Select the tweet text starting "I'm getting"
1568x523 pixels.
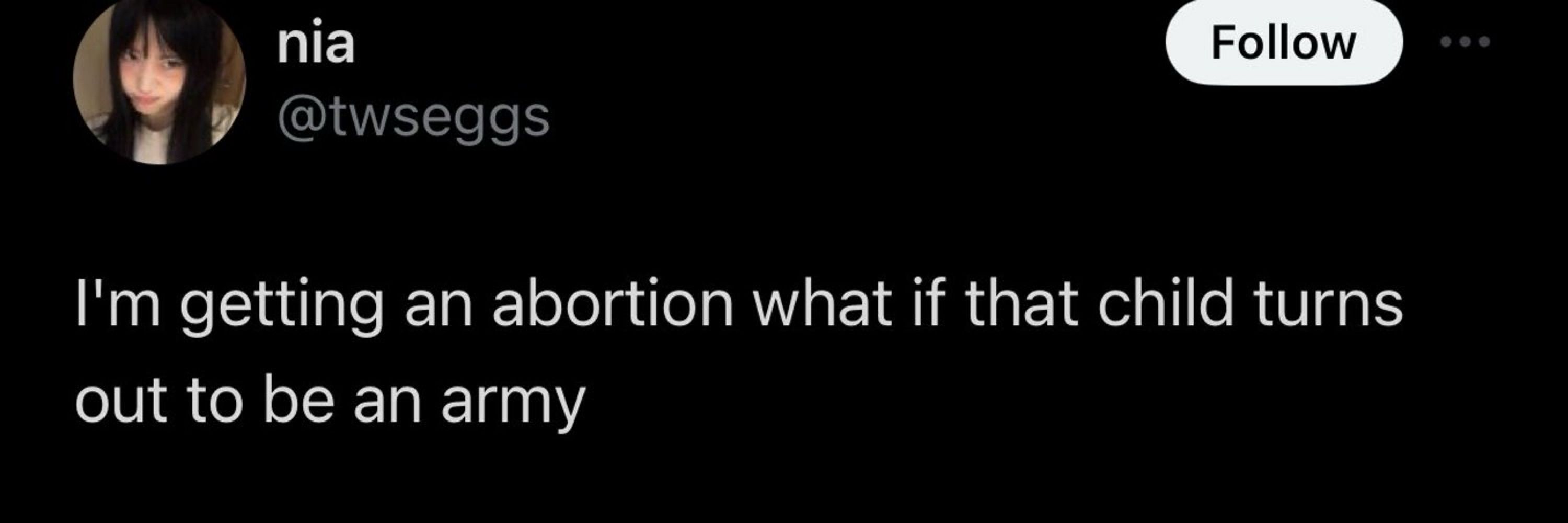[x=739, y=354]
